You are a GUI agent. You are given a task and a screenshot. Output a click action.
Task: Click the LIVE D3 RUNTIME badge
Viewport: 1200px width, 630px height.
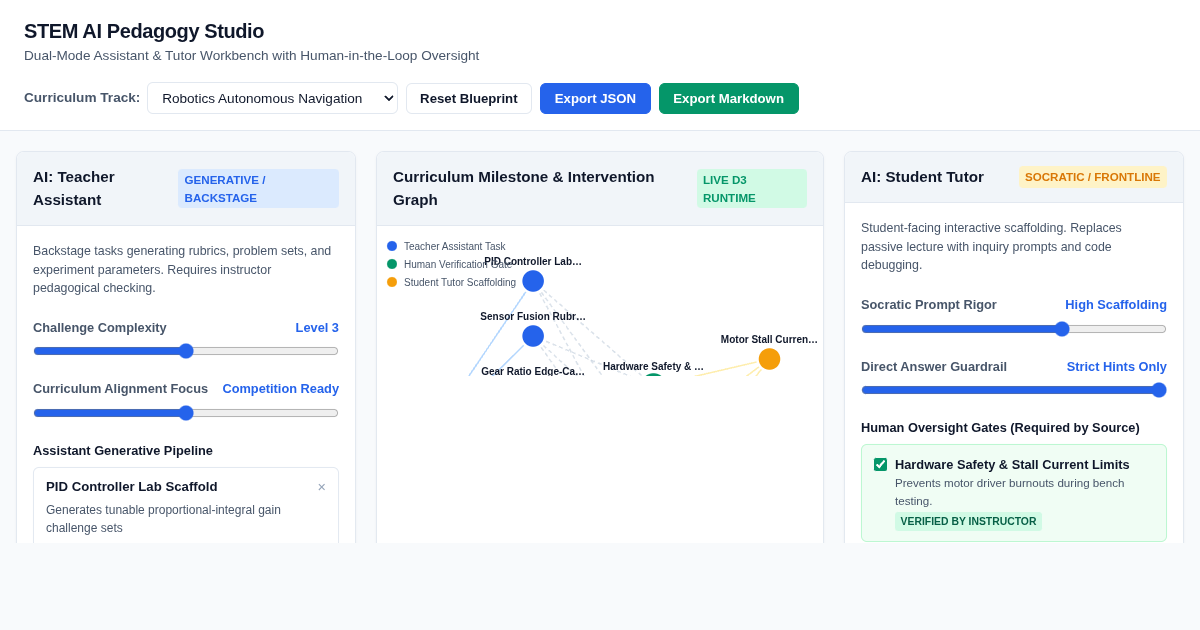(752, 188)
